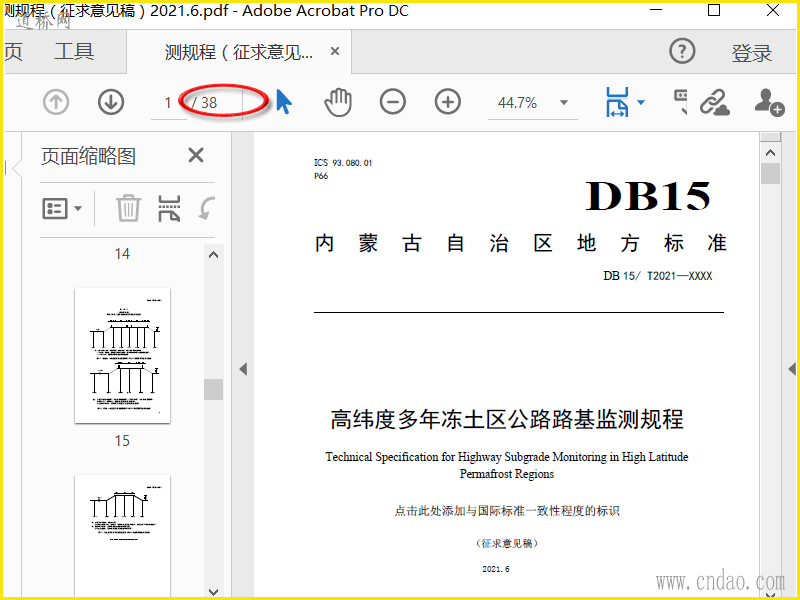
Task: Expand the right tools pane arrow
Action: pos(792,369)
